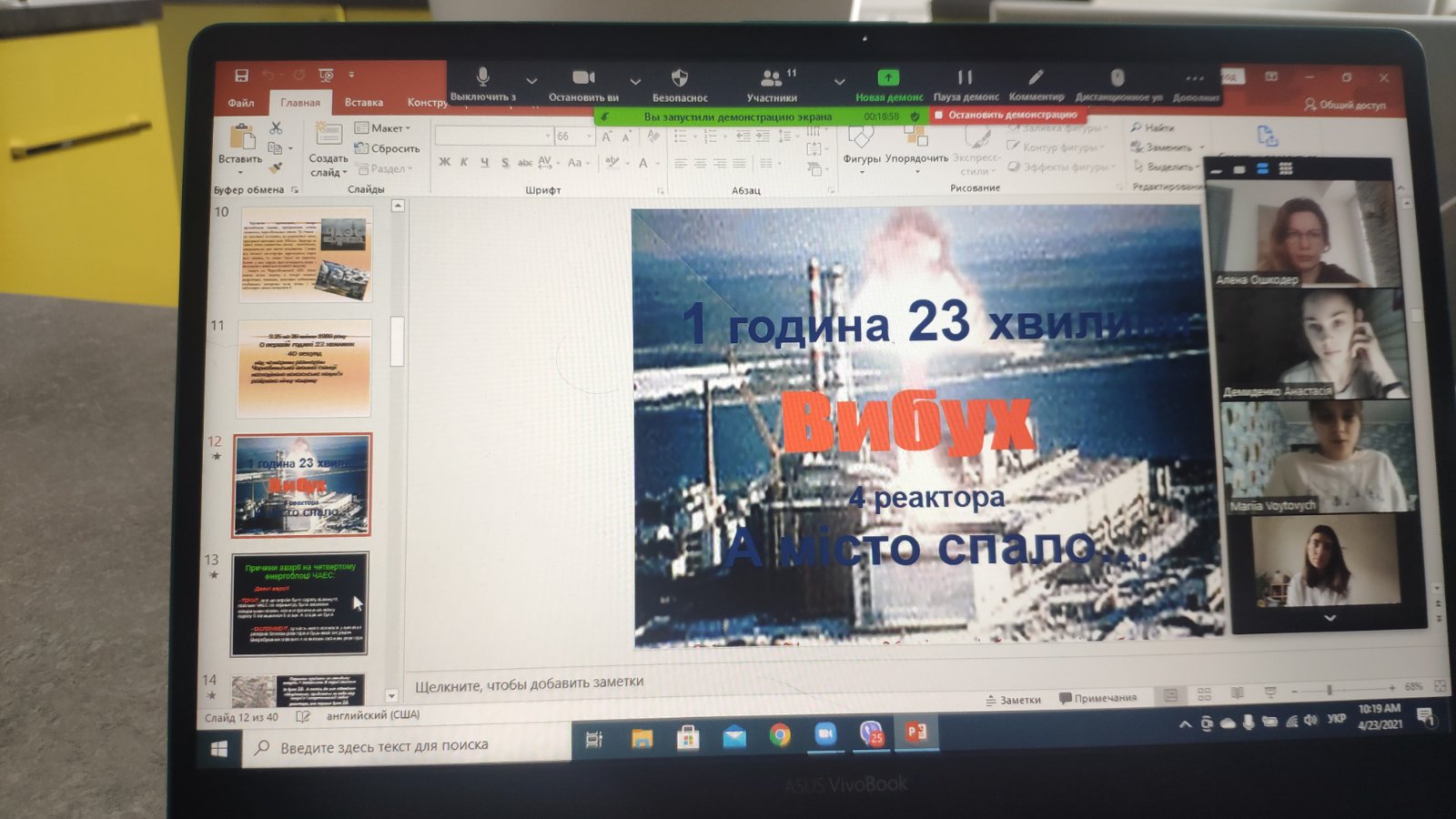Stop video with Zoom camera icon
The height and width of the screenshot is (819, 1456).
click(583, 79)
